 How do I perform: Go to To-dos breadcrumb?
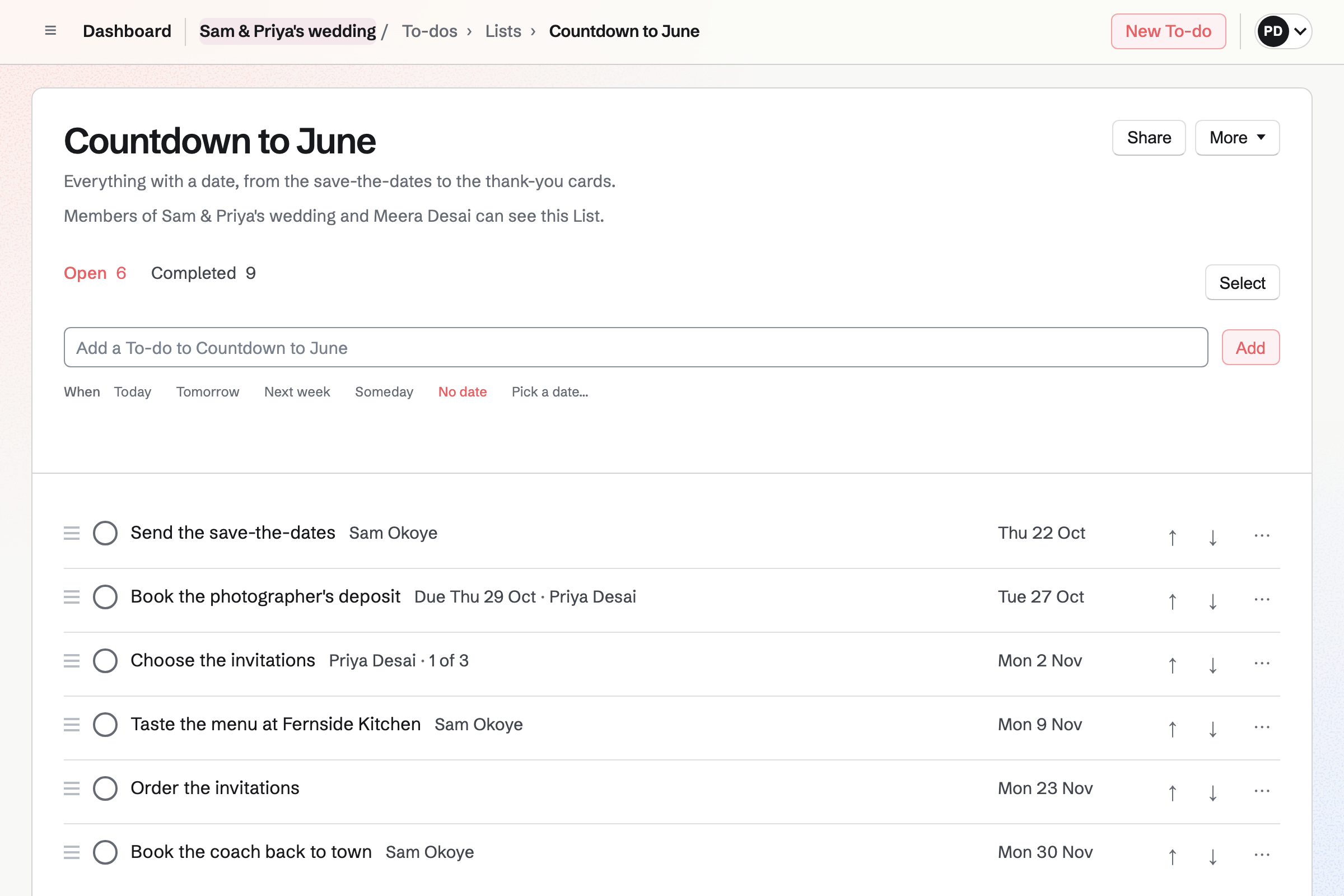click(x=430, y=31)
